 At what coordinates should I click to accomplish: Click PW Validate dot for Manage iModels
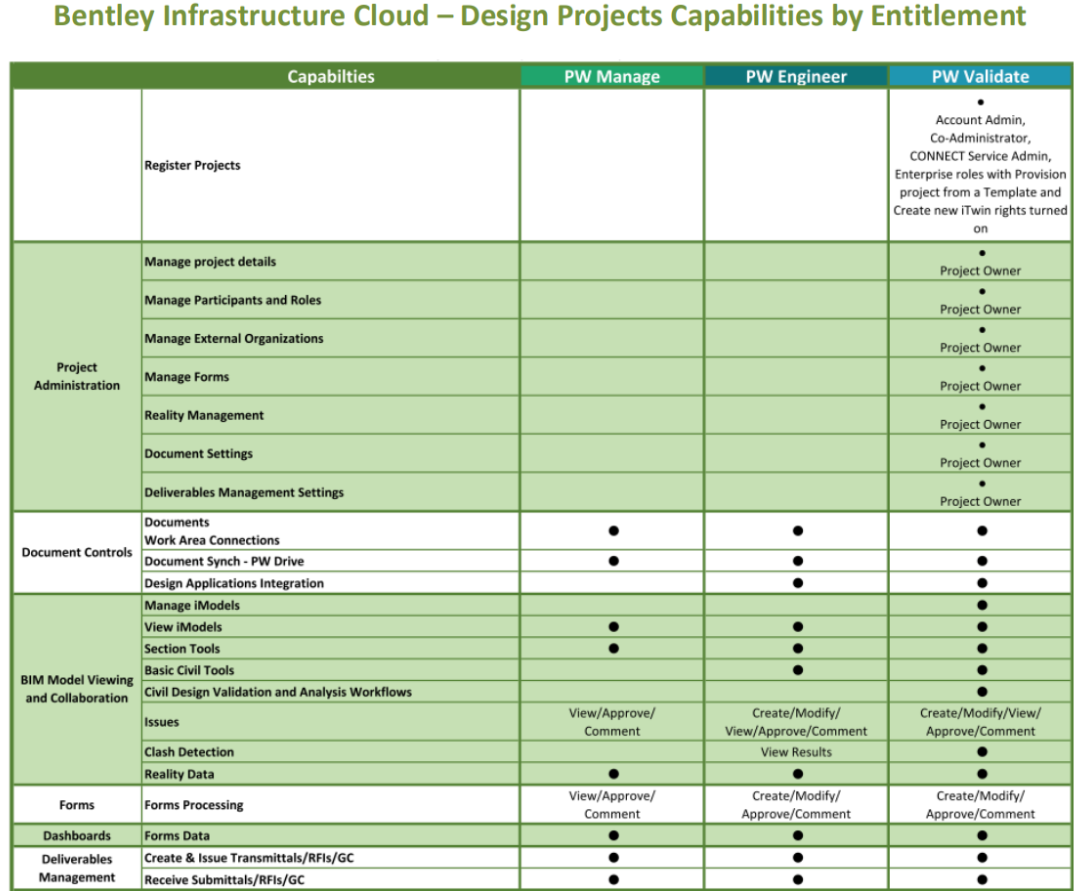pyautogui.click(x=982, y=605)
